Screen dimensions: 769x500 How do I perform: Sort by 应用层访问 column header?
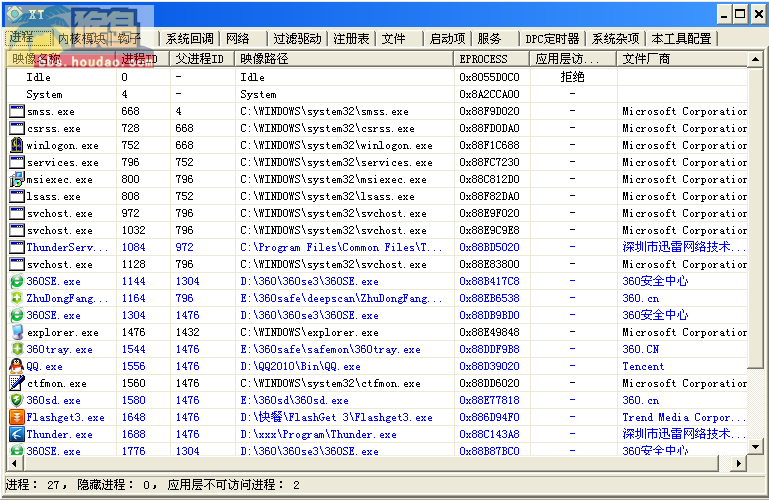click(x=573, y=59)
